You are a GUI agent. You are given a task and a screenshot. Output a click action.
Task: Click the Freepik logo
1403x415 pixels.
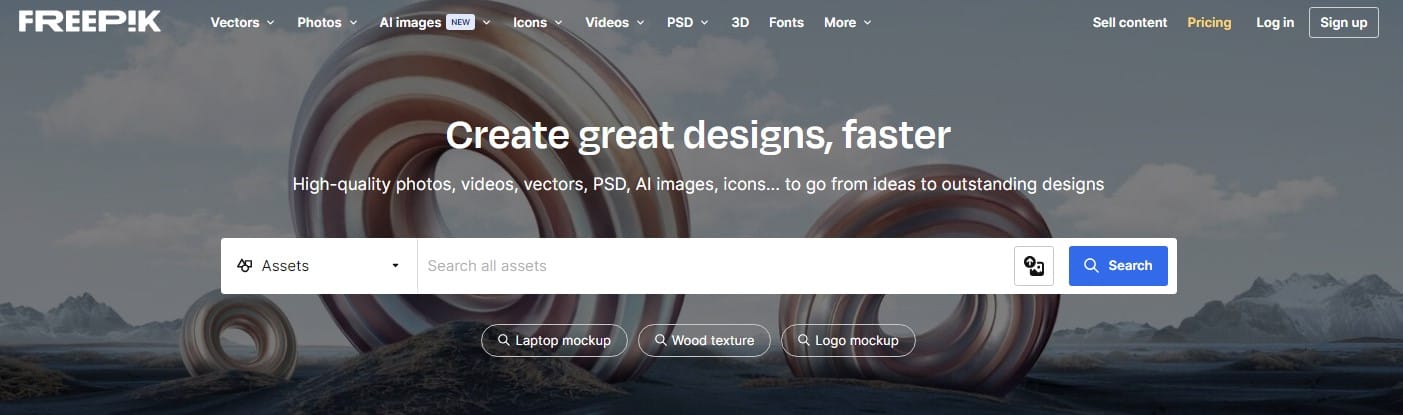pos(89,22)
